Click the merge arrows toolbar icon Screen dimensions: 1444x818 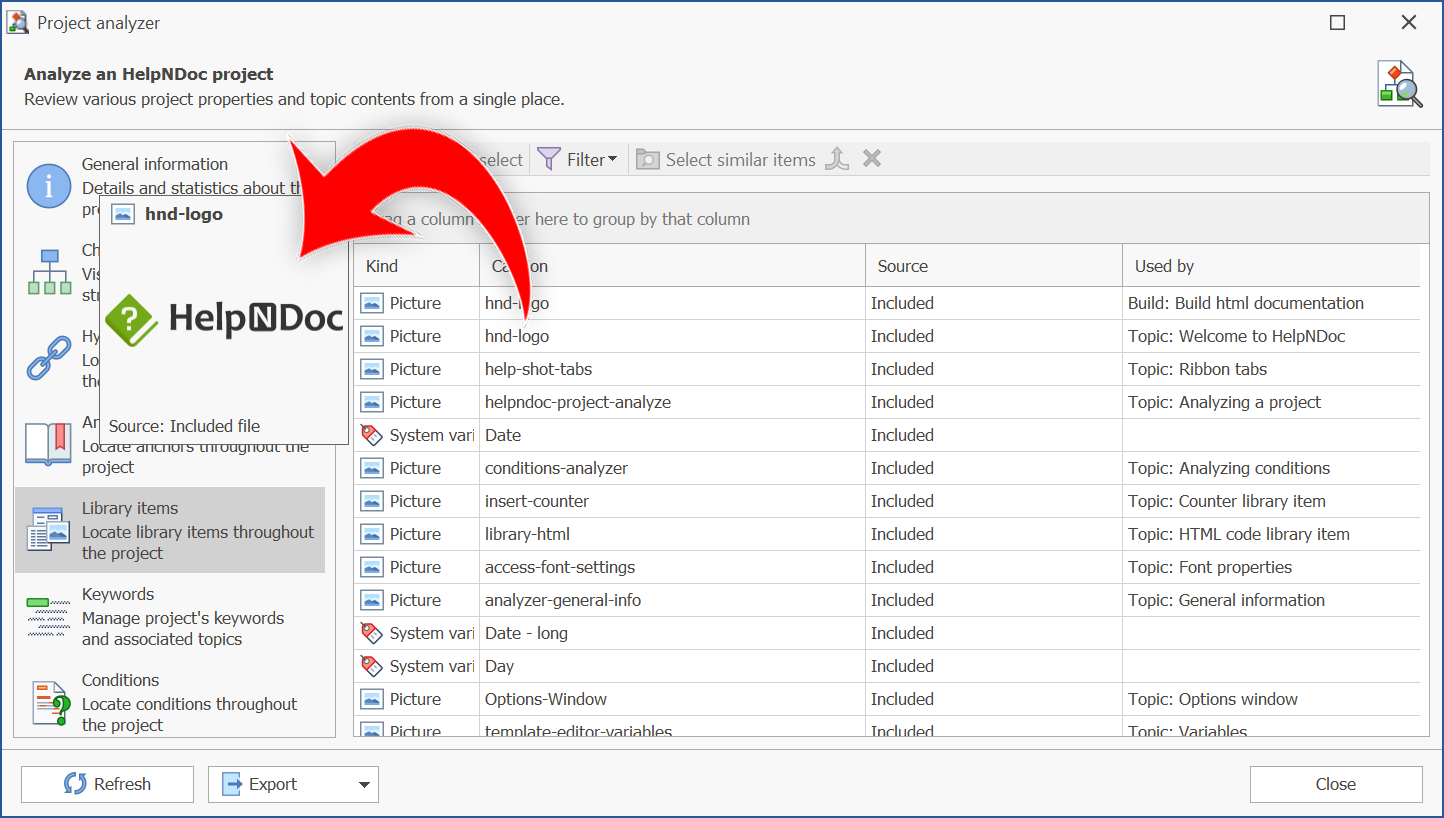[x=837, y=159]
